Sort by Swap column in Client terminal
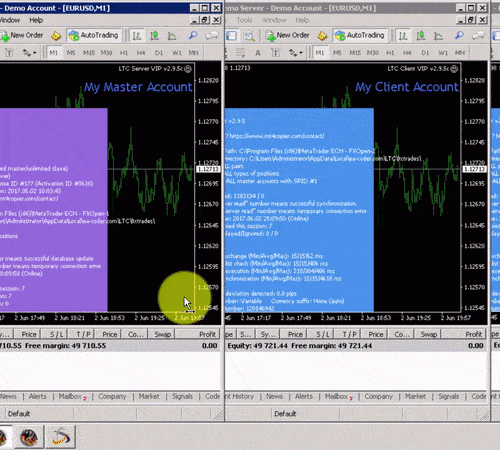This screenshot has width=500, height=450. point(429,334)
